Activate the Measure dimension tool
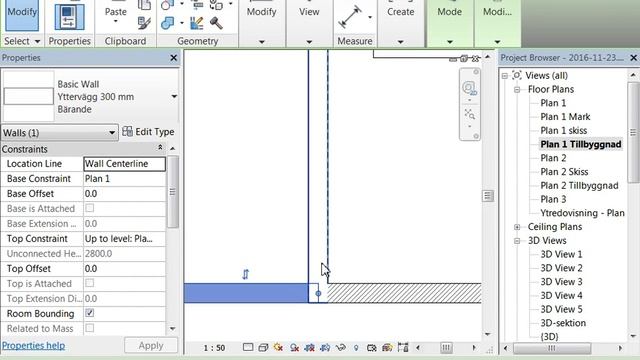The height and width of the screenshot is (360, 640). pyautogui.click(x=350, y=17)
